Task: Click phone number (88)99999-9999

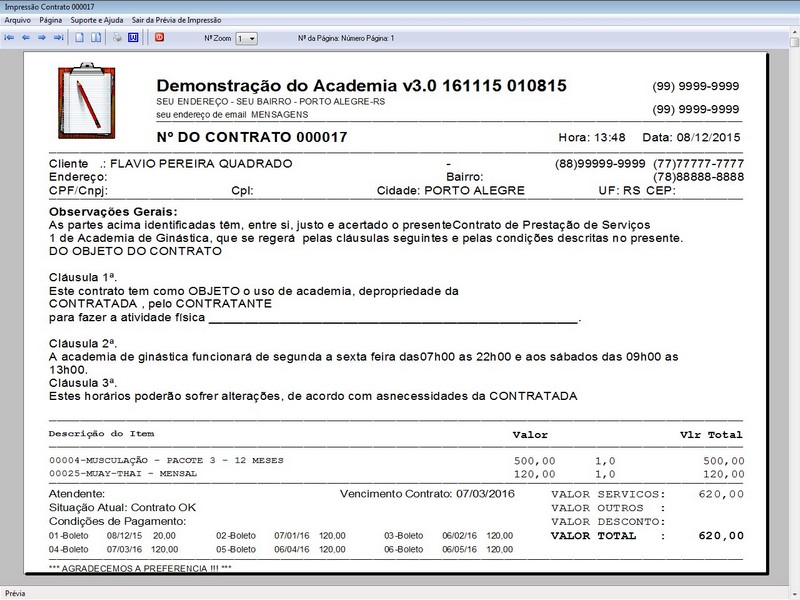Action: click(600, 164)
